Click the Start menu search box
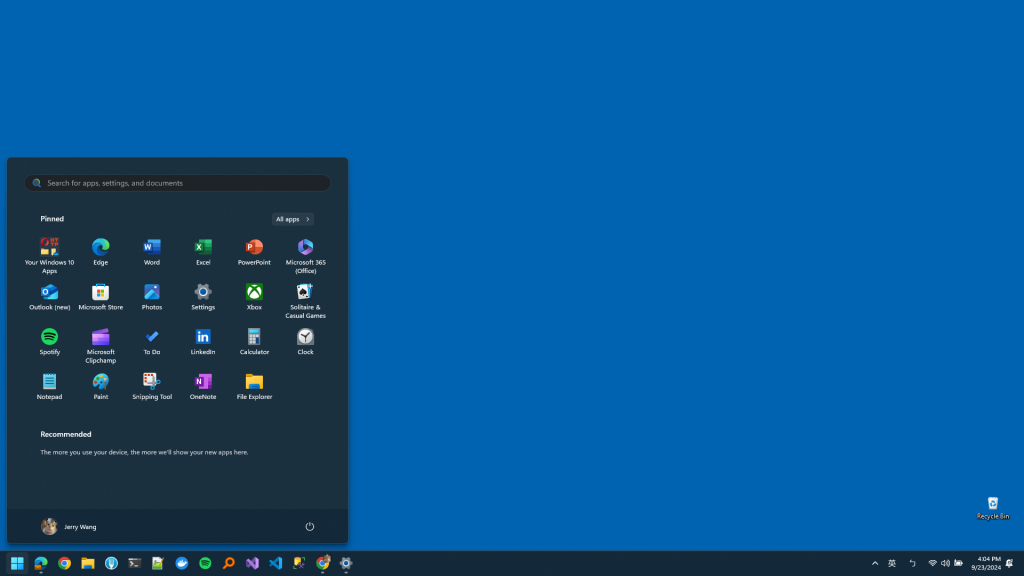The height and width of the screenshot is (576, 1024). pos(178,183)
